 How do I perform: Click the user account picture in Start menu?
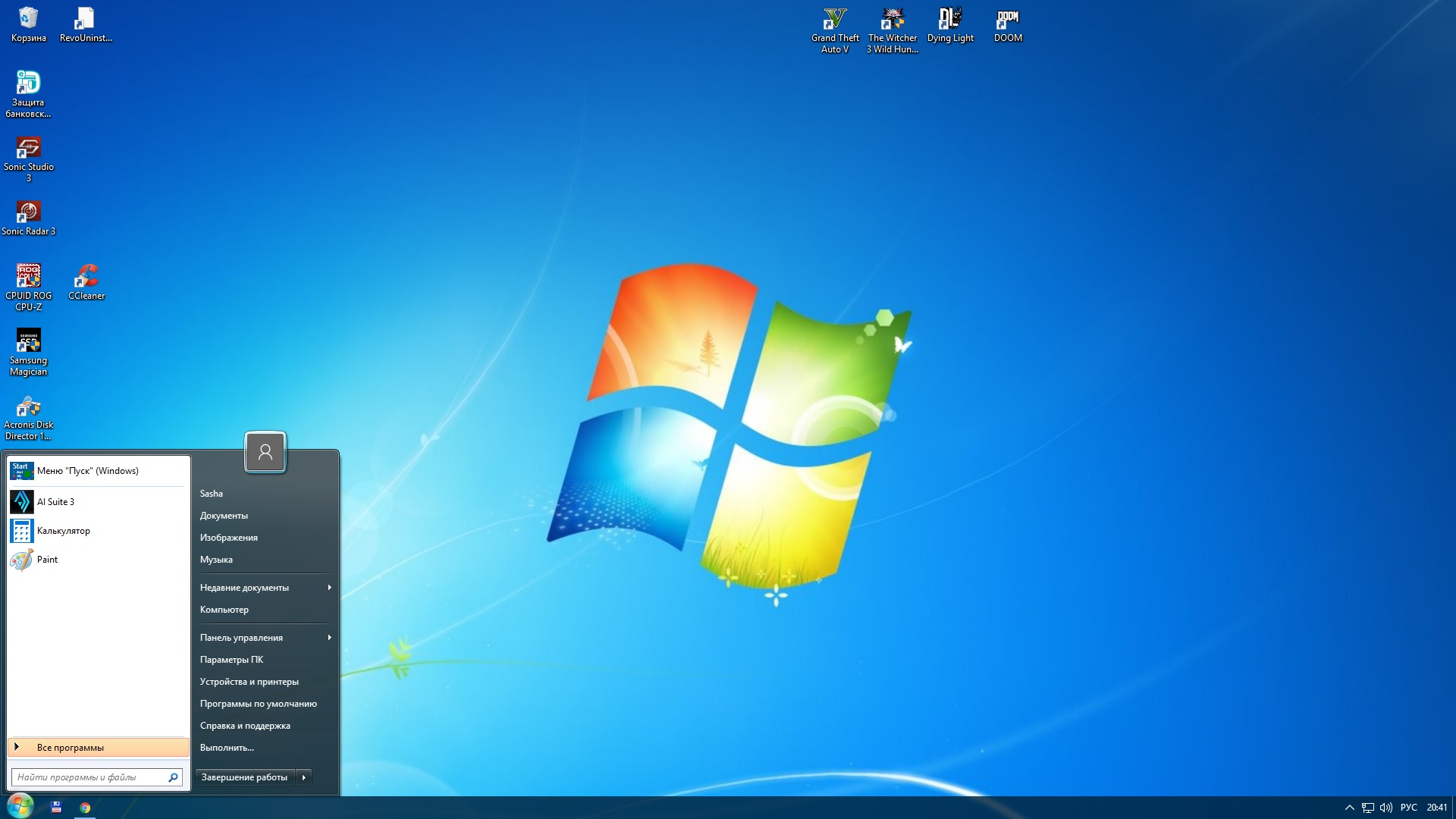265,452
